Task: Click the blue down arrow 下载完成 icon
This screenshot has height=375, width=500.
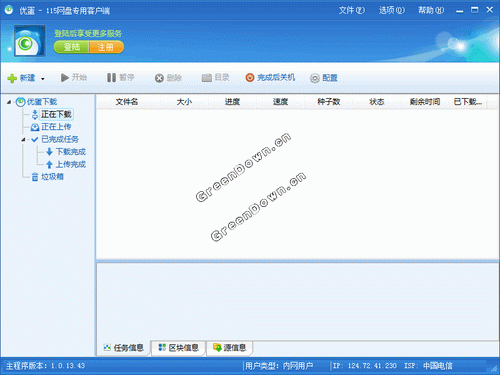Action: click(x=49, y=152)
